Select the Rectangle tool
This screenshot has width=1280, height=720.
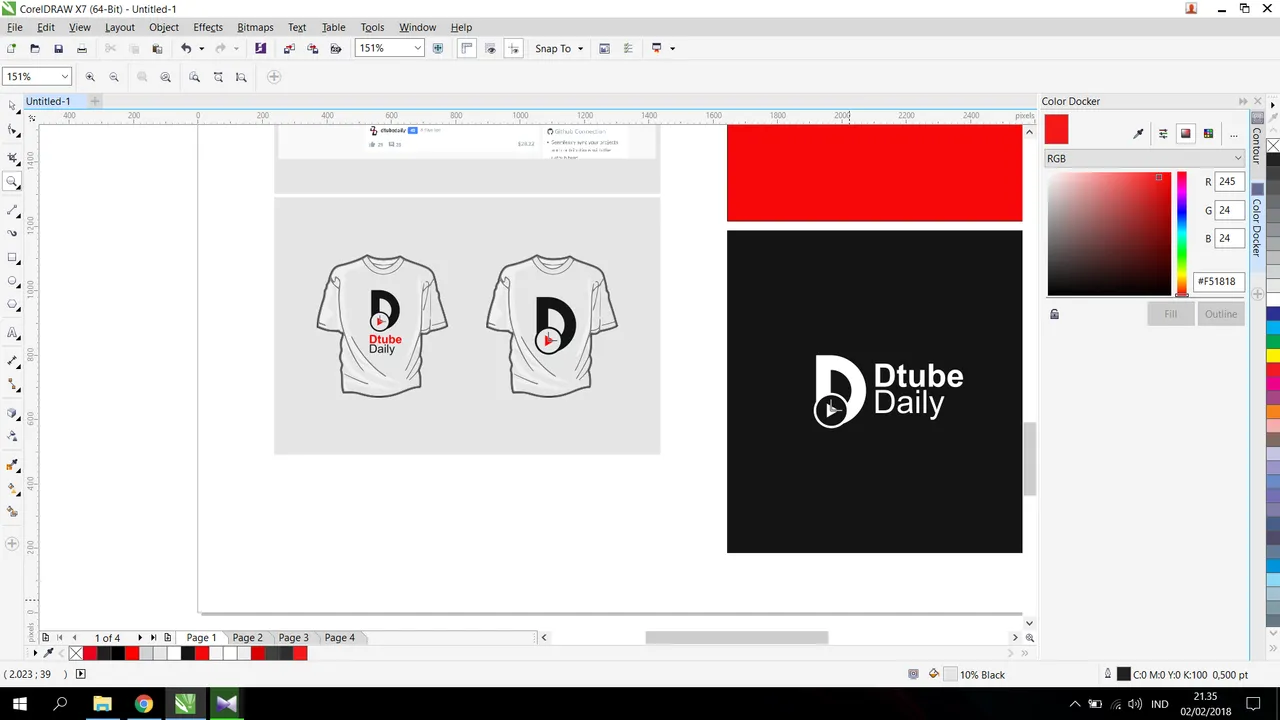[x=12, y=258]
